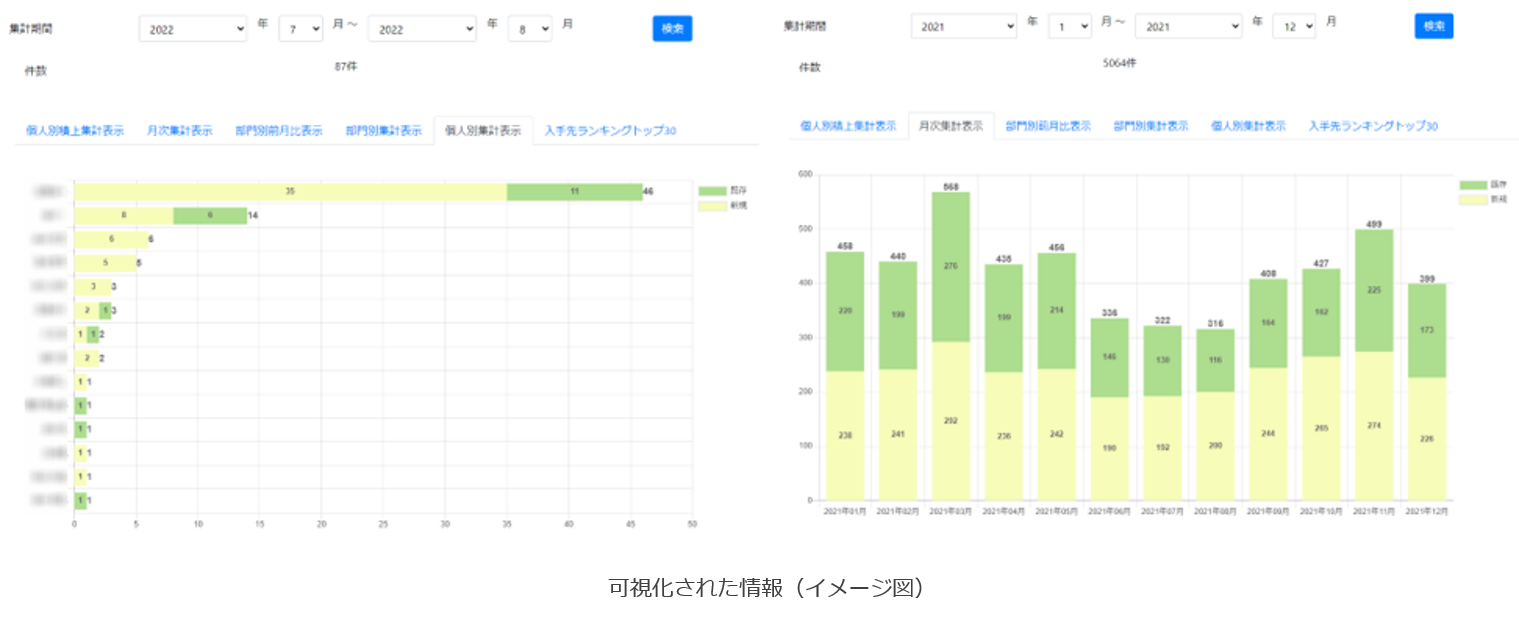Switch to 個人別積上集計表示 tab in right panel

[849, 126]
